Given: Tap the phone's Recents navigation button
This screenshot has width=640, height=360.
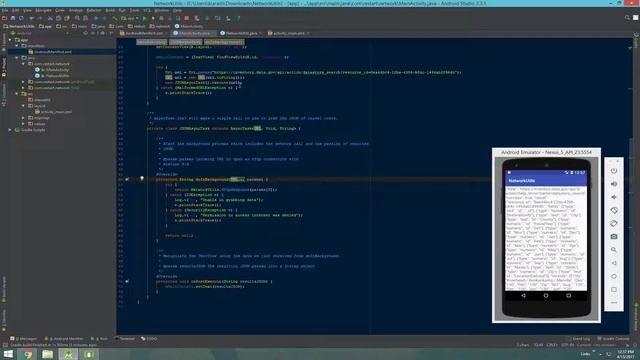Looking at the screenshot, I should (569, 296).
